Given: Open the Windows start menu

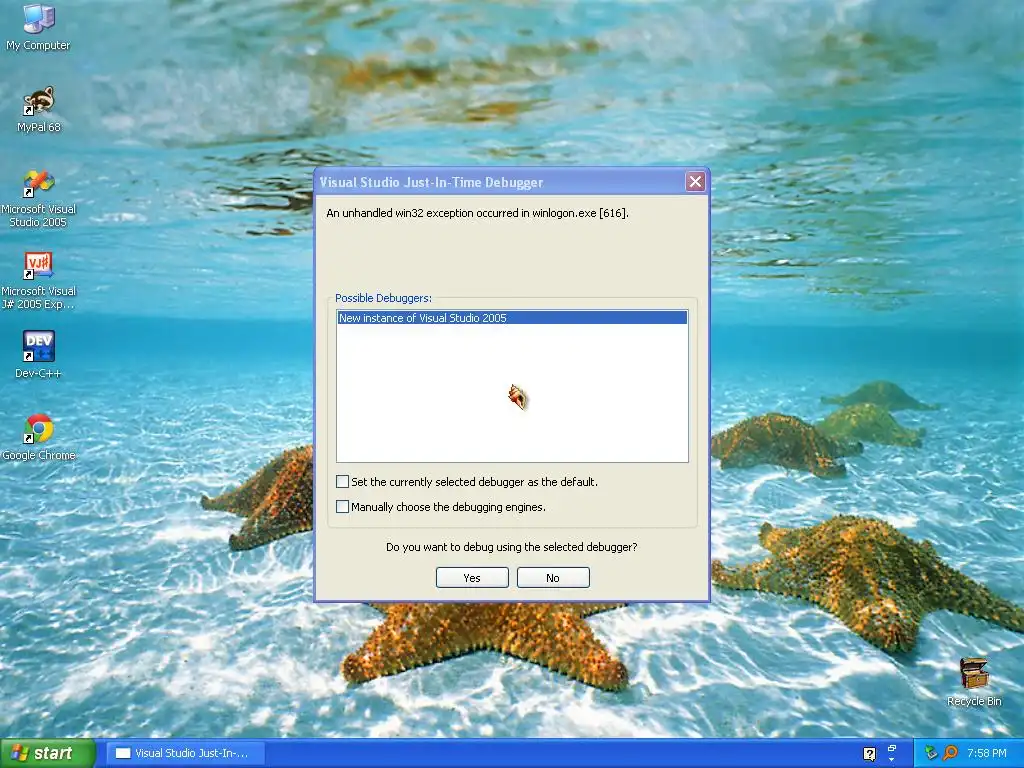Looking at the screenshot, I should click(x=47, y=754).
